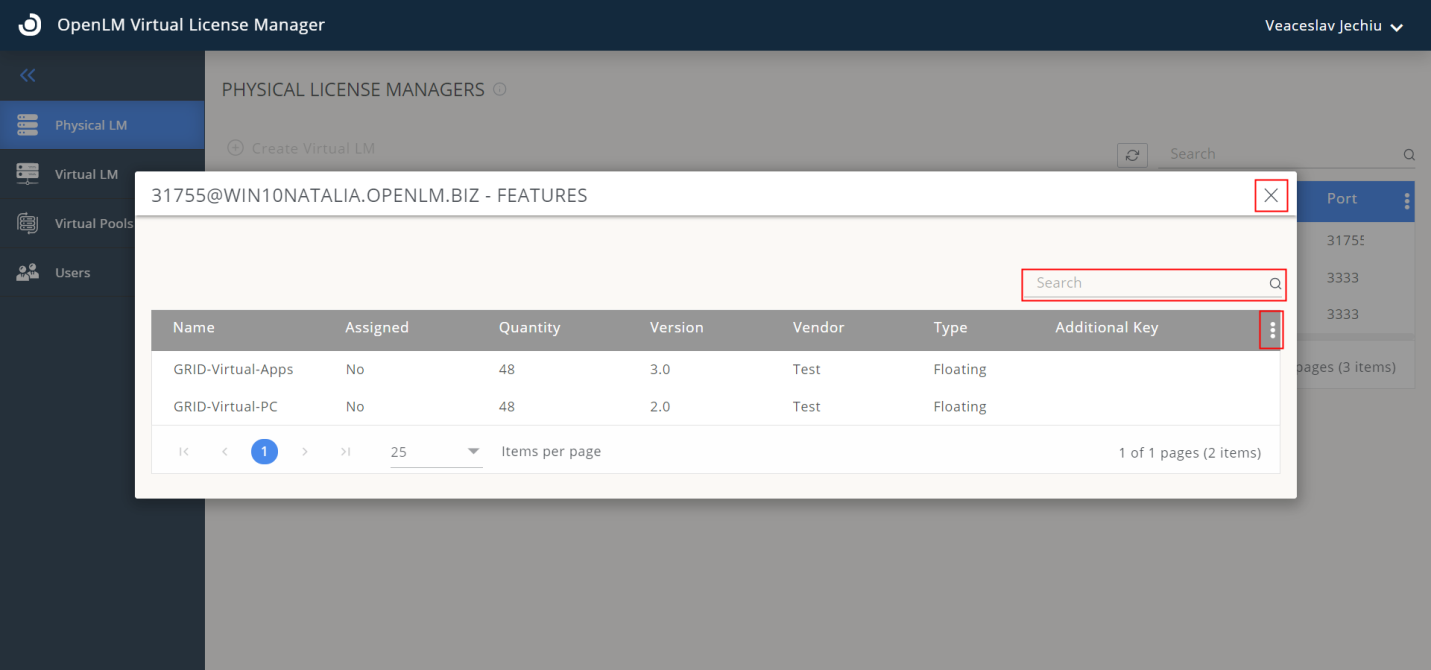Go to the last page arrow

pyautogui.click(x=345, y=452)
